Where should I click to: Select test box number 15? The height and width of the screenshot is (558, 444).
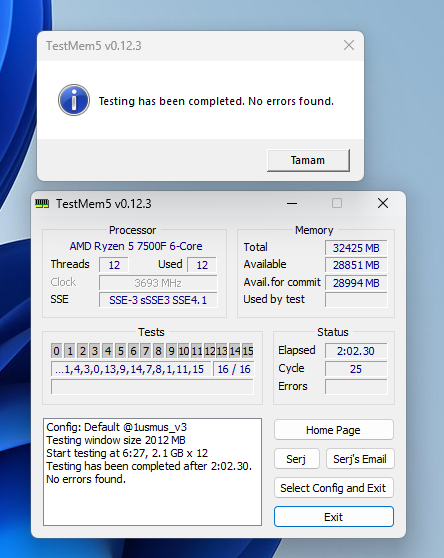248,351
